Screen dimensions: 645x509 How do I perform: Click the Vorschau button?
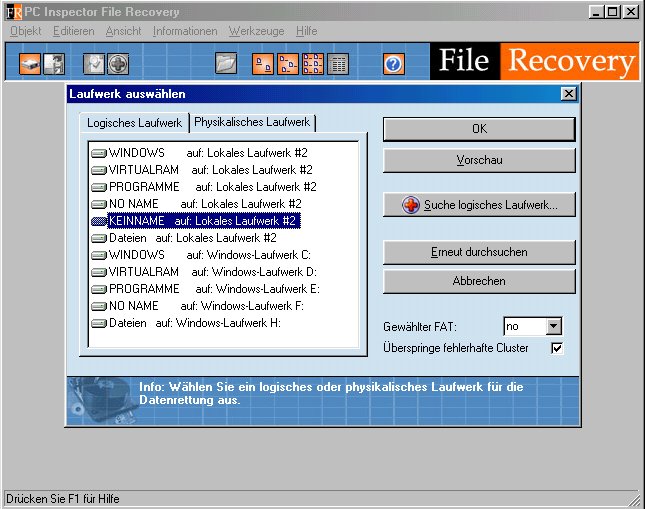[x=479, y=160]
